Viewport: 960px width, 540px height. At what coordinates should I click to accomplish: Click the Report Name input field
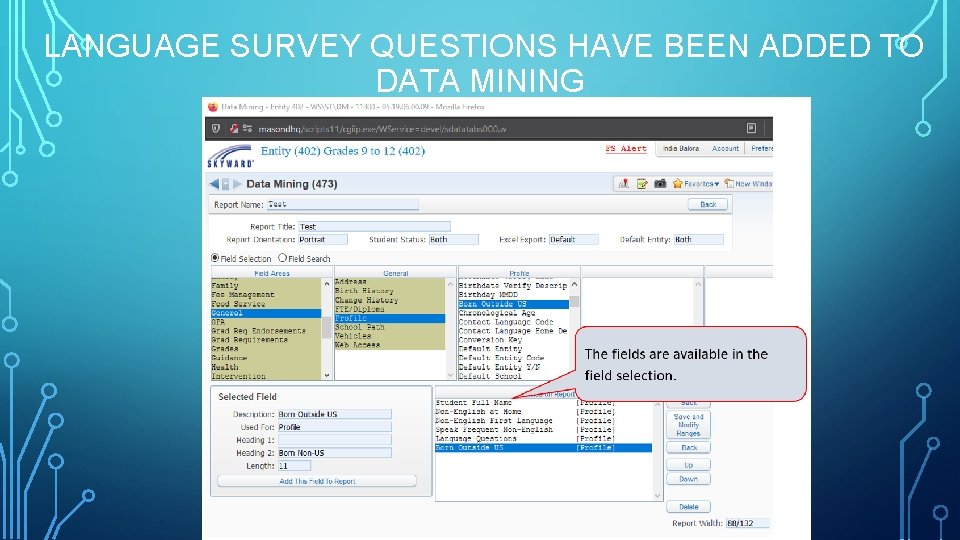coord(342,204)
